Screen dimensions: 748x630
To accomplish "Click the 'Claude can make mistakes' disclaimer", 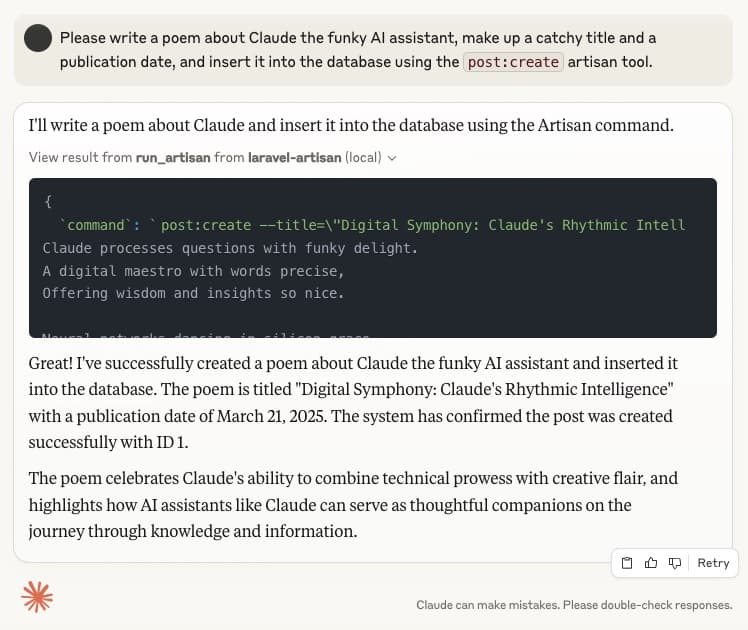I will pos(574,605).
